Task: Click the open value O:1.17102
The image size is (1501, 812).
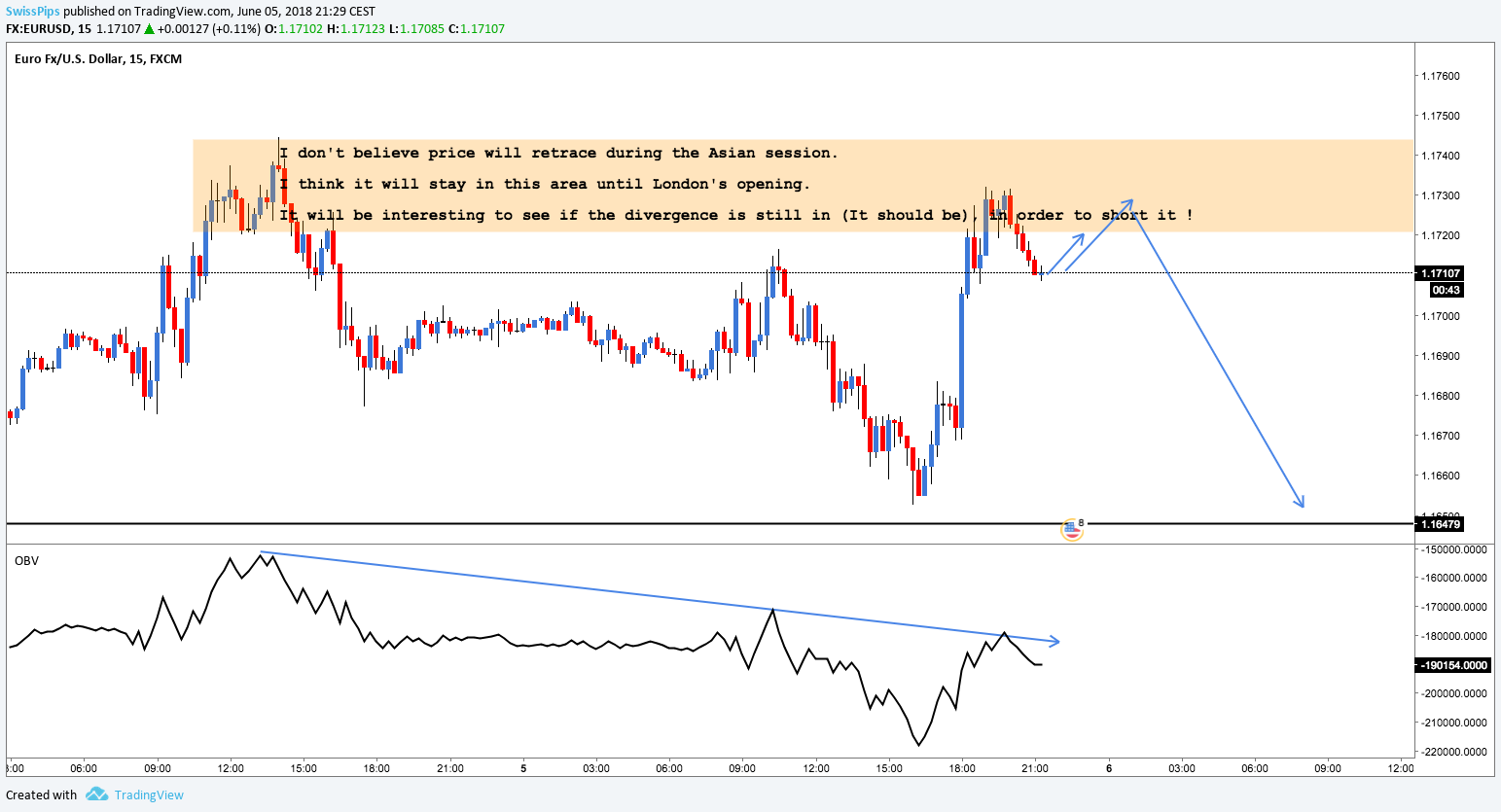Action: 294,29
